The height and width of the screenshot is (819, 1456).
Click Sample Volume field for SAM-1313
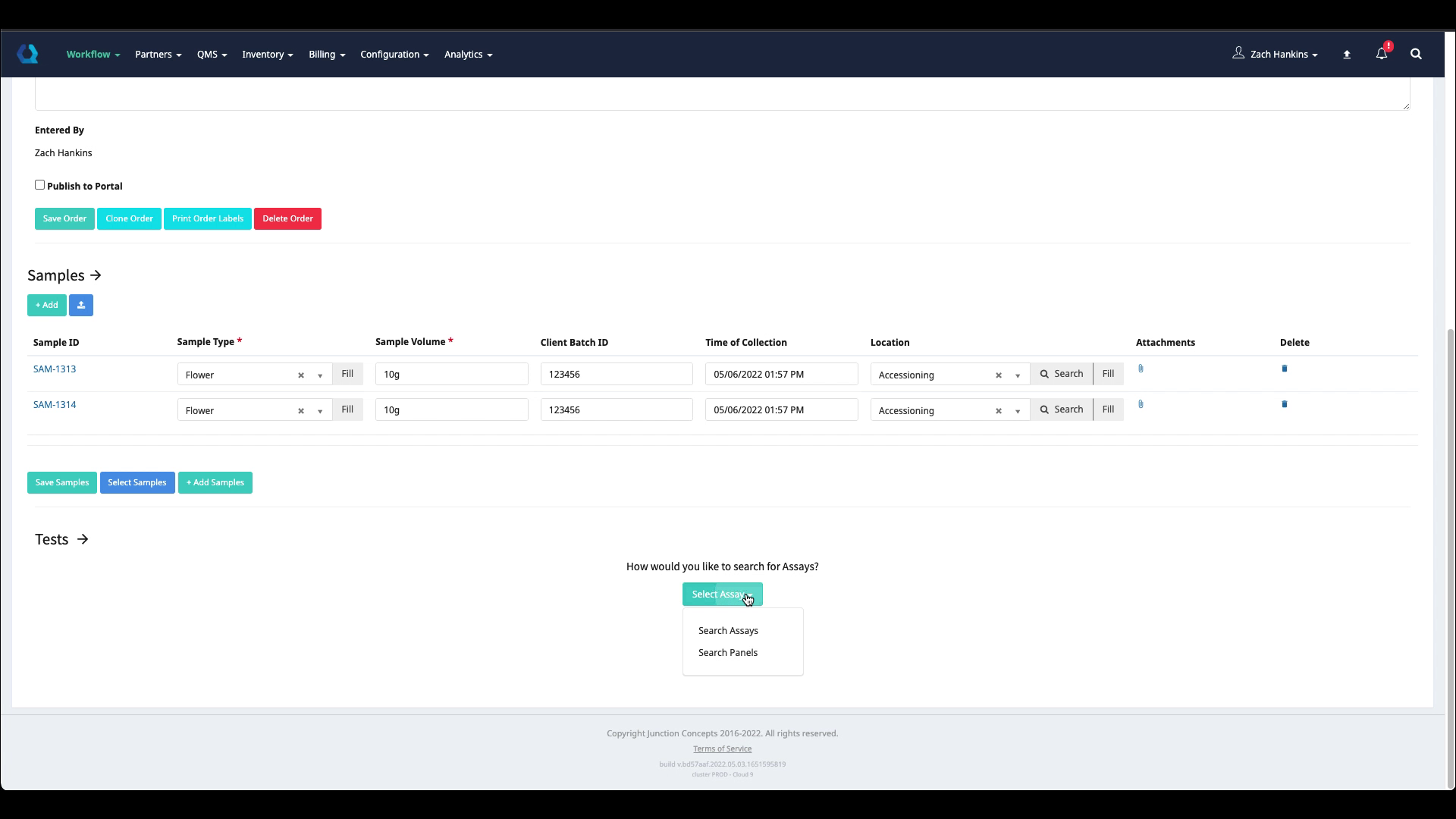click(451, 374)
